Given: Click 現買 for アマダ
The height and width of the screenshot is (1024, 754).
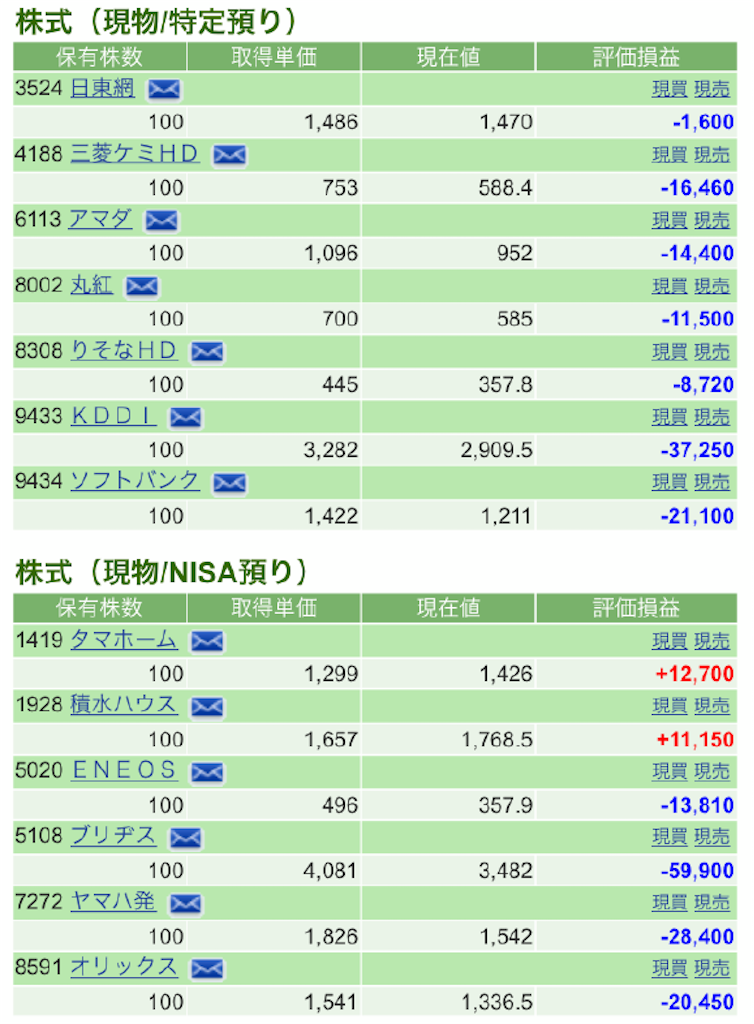Looking at the screenshot, I should tap(669, 221).
